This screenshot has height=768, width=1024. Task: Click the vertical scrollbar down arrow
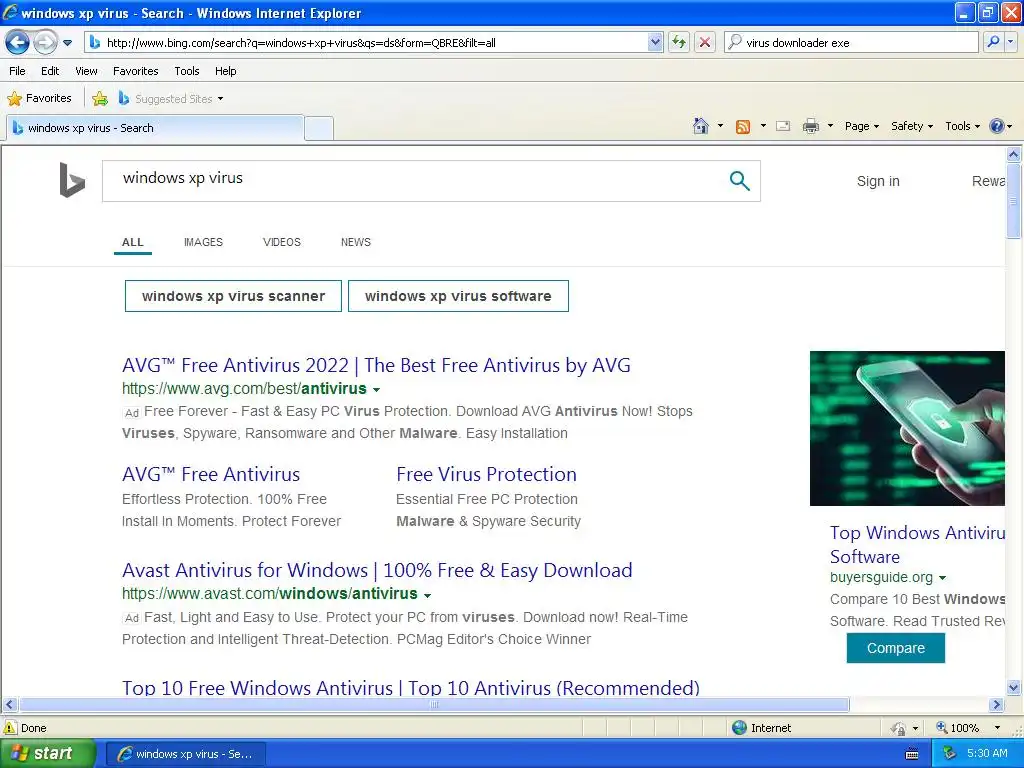click(x=1014, y=687)
